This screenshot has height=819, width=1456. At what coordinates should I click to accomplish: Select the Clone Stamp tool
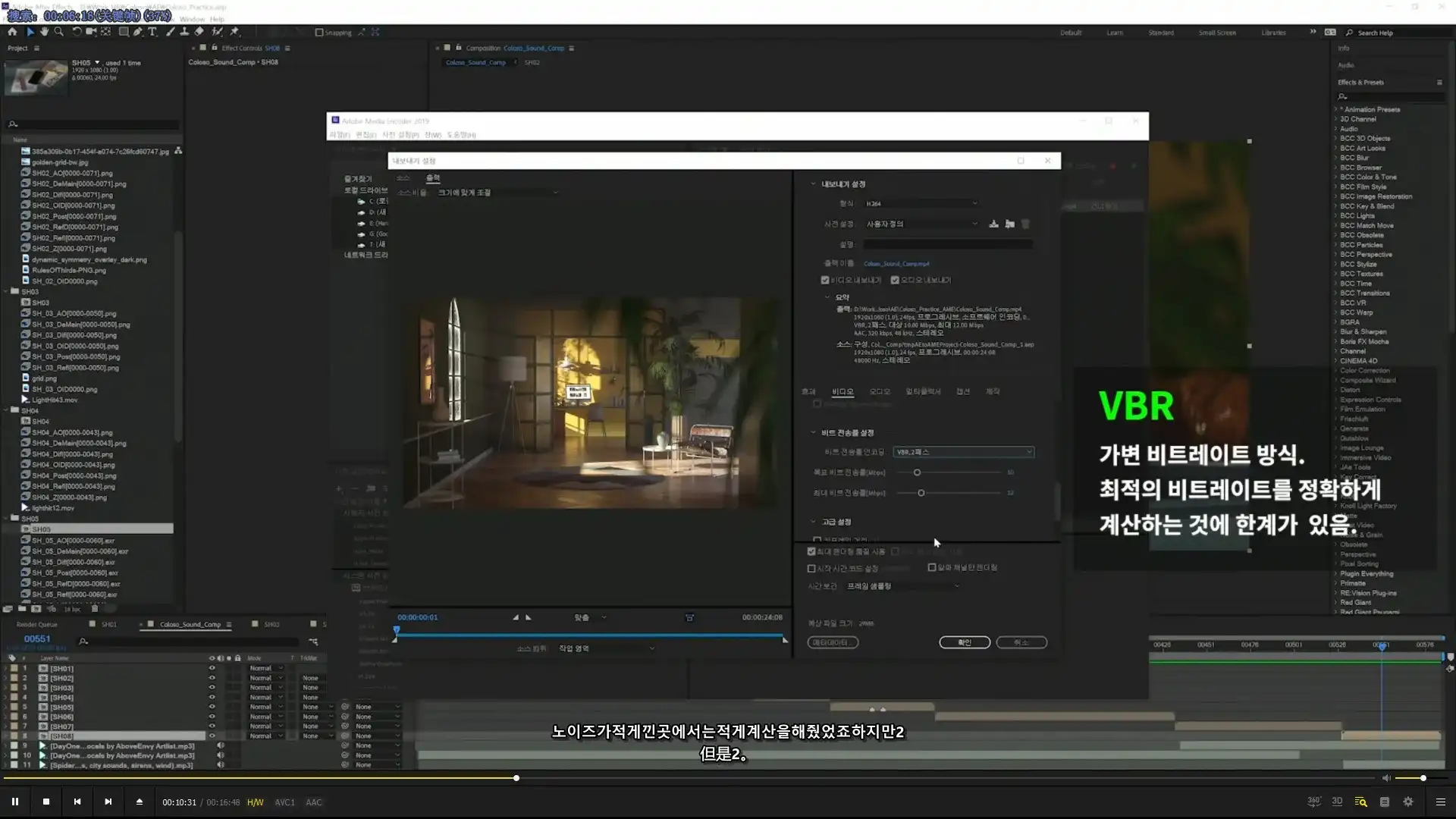(184, 32)
